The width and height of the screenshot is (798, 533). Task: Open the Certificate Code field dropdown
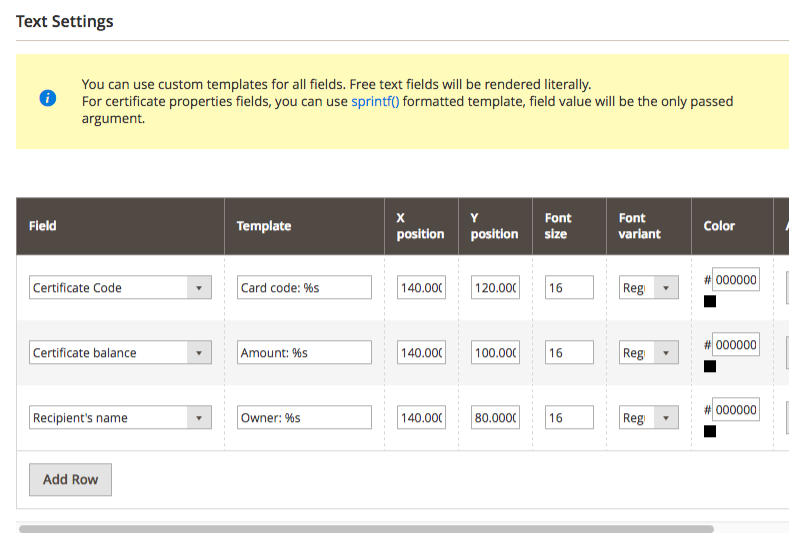(x=120, y=288)
